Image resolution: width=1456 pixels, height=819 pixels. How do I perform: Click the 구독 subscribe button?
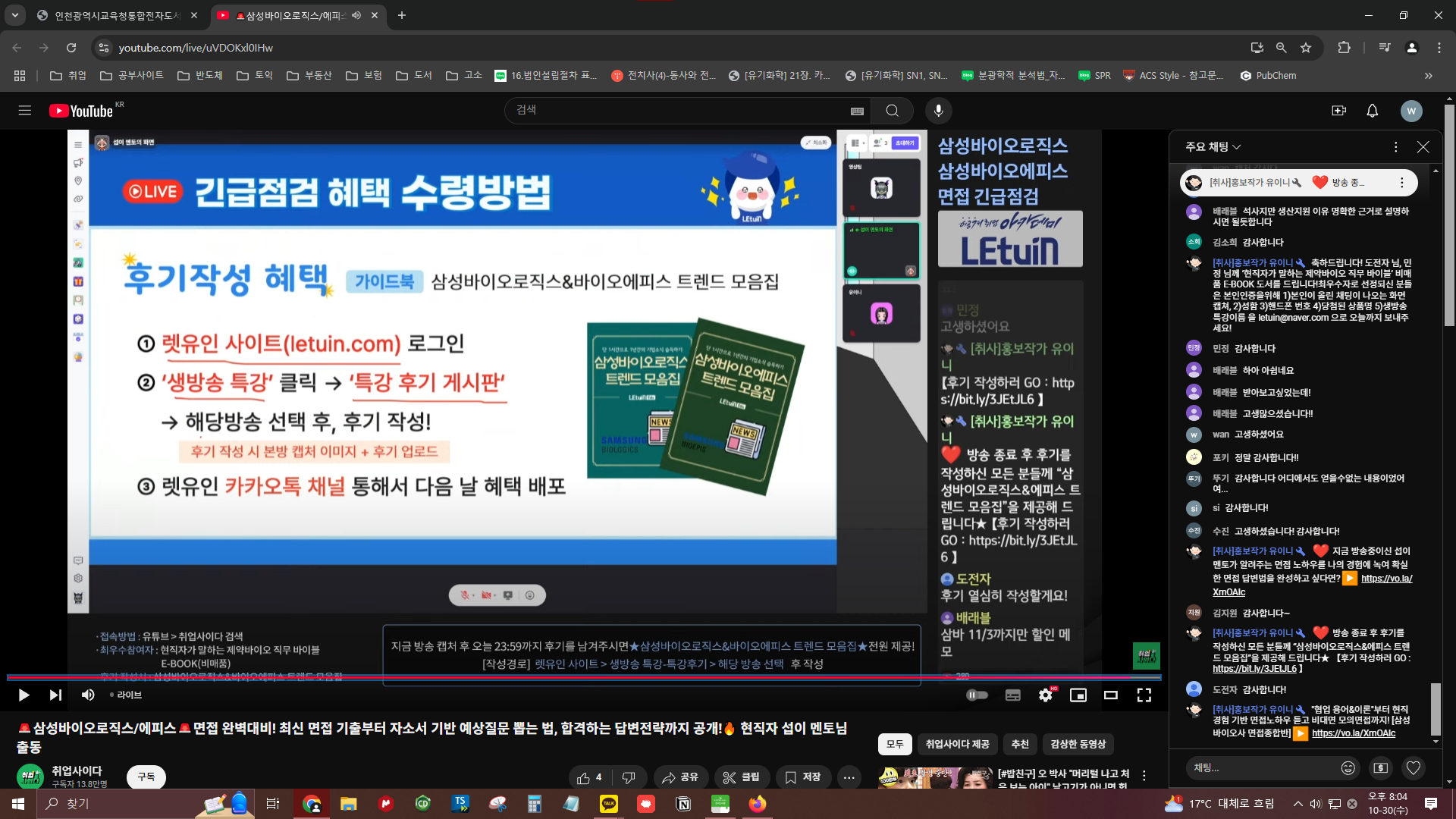coord(146,777)
